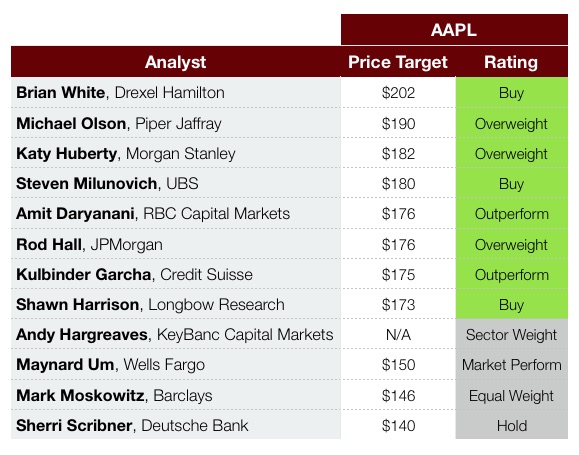Select Amit Daryanani, RBC Capital Markets
The image size is (579, 455).
176,213
